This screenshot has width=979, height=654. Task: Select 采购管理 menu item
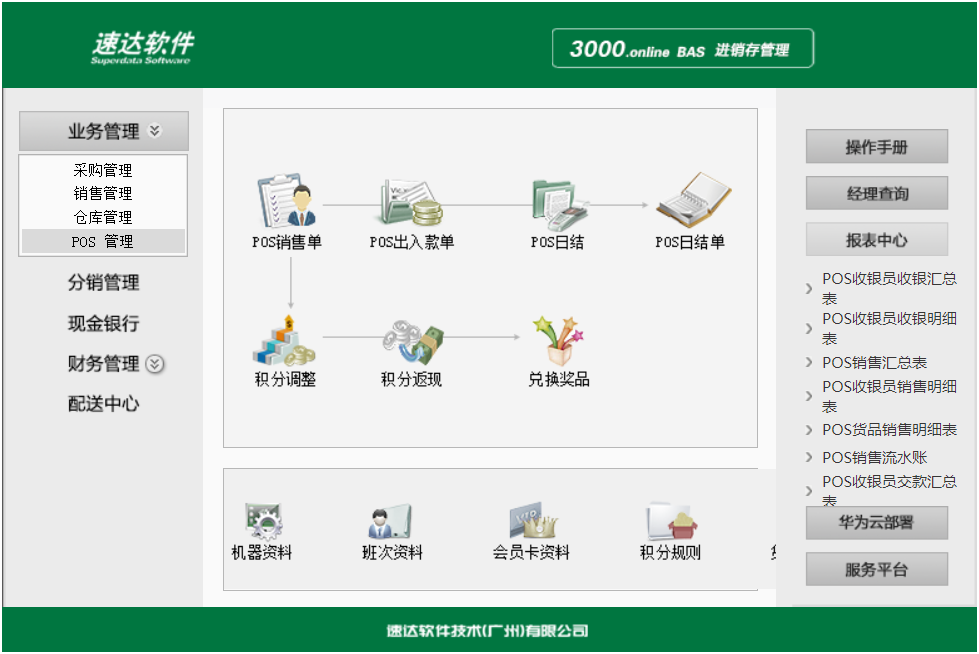point(103,170)
